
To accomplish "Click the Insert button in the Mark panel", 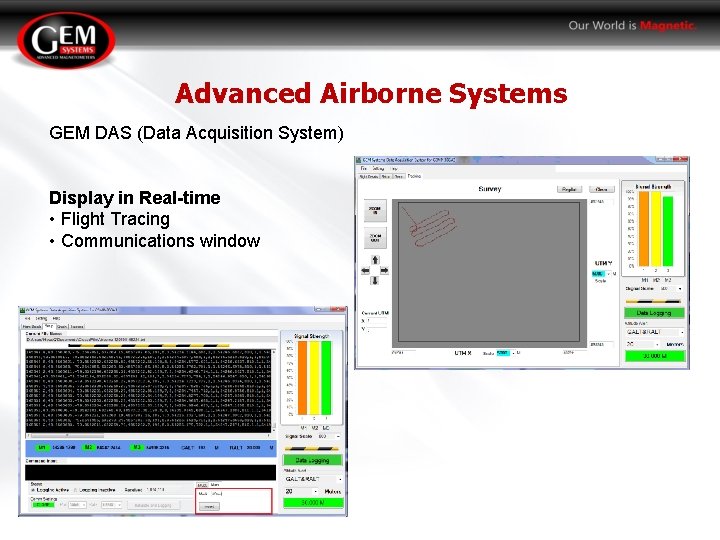I will tap(209, 506).
